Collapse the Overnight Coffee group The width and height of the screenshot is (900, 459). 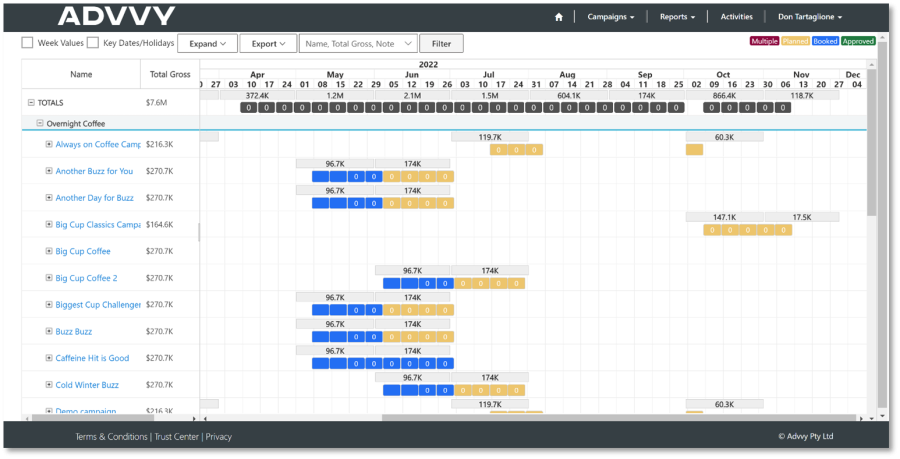coord(40,124)
